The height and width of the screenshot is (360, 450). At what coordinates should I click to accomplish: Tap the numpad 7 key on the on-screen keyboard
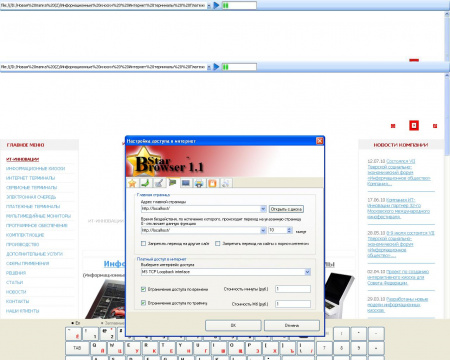(x=325, y=348)
